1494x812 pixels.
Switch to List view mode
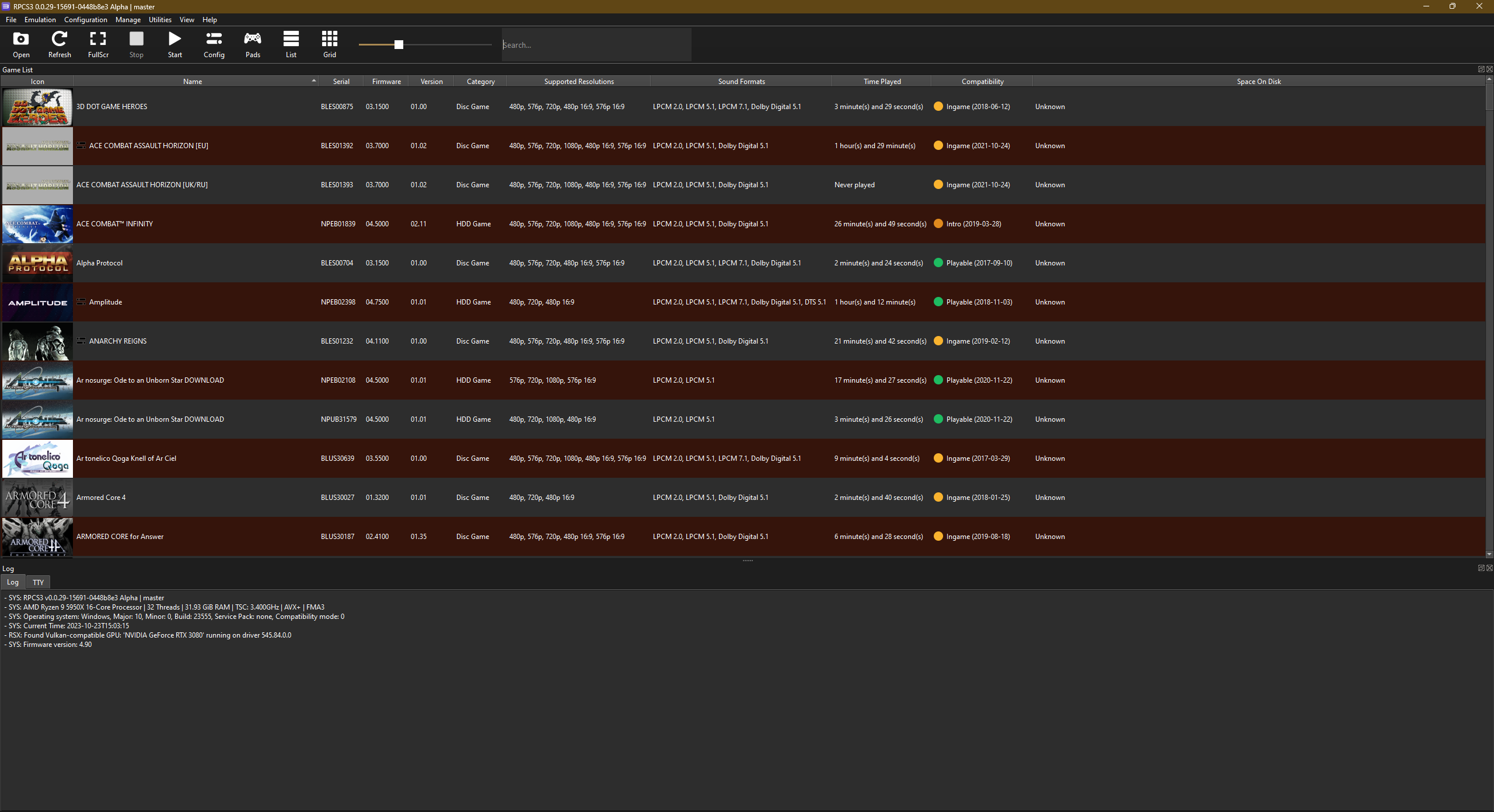291,44
